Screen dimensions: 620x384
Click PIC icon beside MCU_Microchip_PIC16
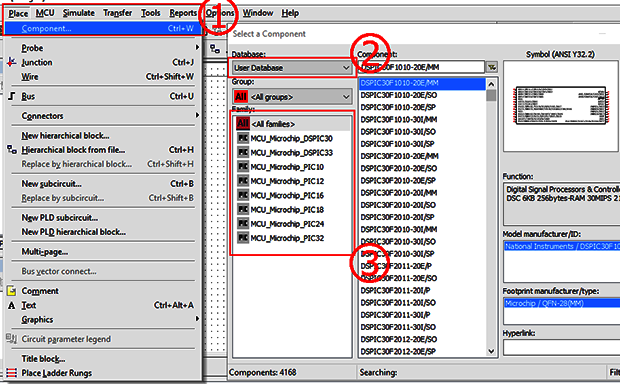coord(242,195)
